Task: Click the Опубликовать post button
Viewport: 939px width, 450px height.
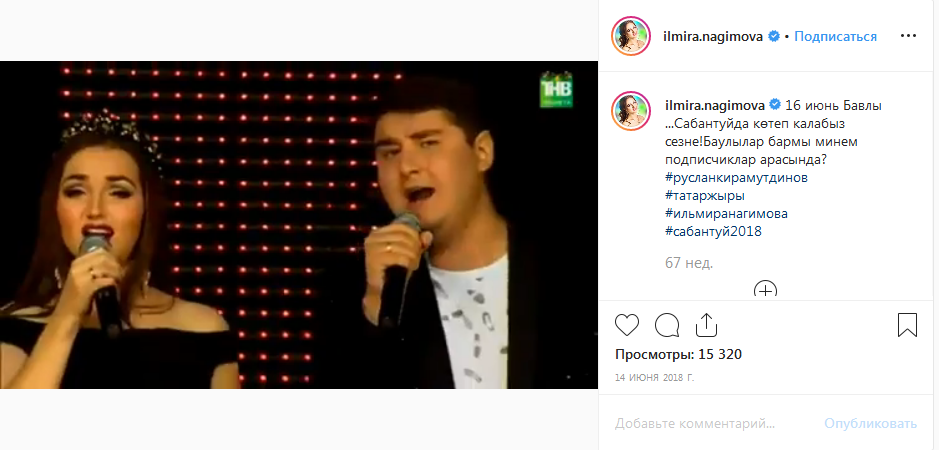Action: (x=870, y=424)
